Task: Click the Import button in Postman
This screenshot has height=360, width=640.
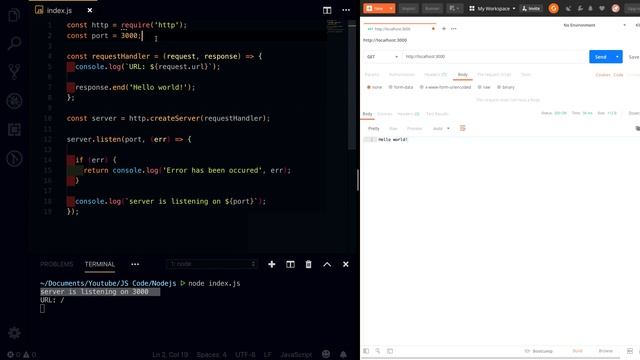Action: [408, 8]
